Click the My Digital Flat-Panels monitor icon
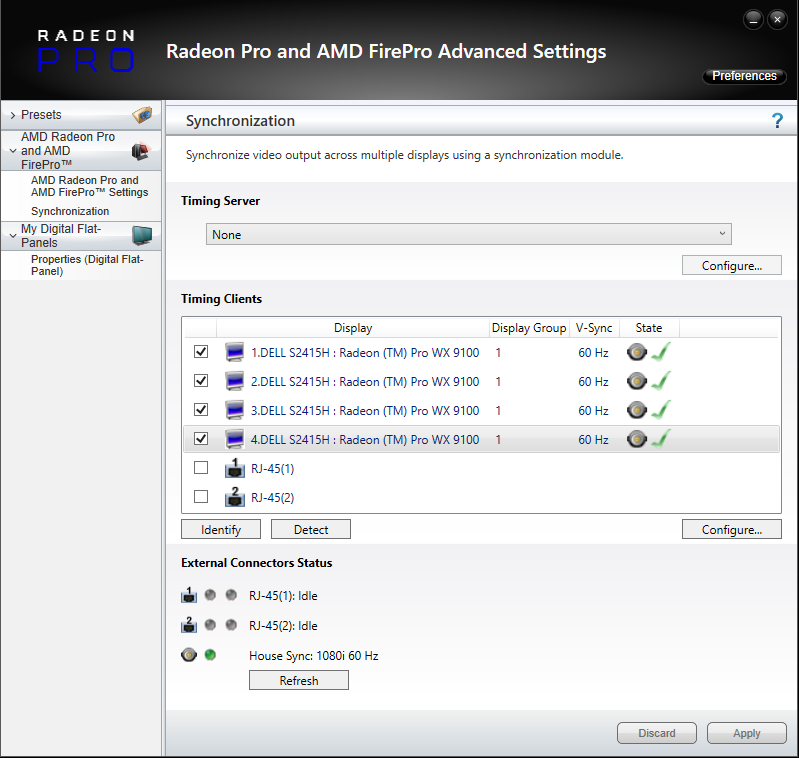This screenshot has width=799, height=758. tap(142, 235)
